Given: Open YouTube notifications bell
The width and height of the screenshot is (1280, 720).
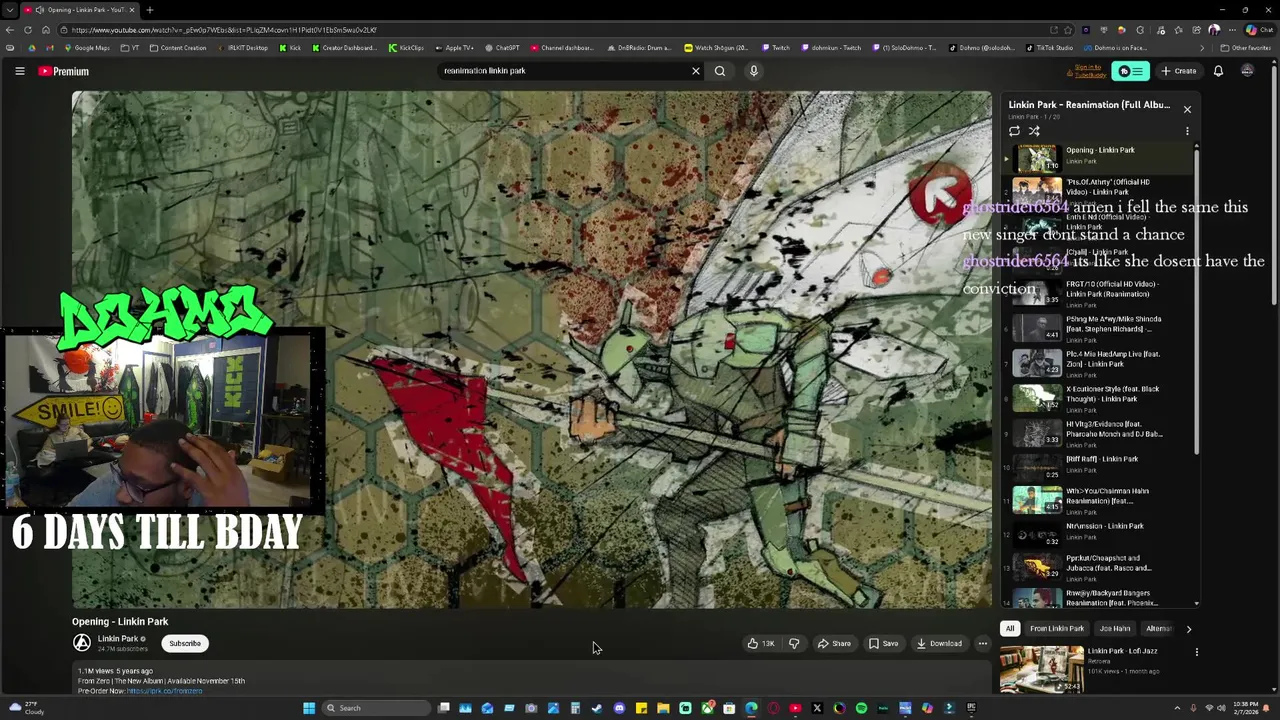Looking at the screenshot, I should coord(1218,71).
